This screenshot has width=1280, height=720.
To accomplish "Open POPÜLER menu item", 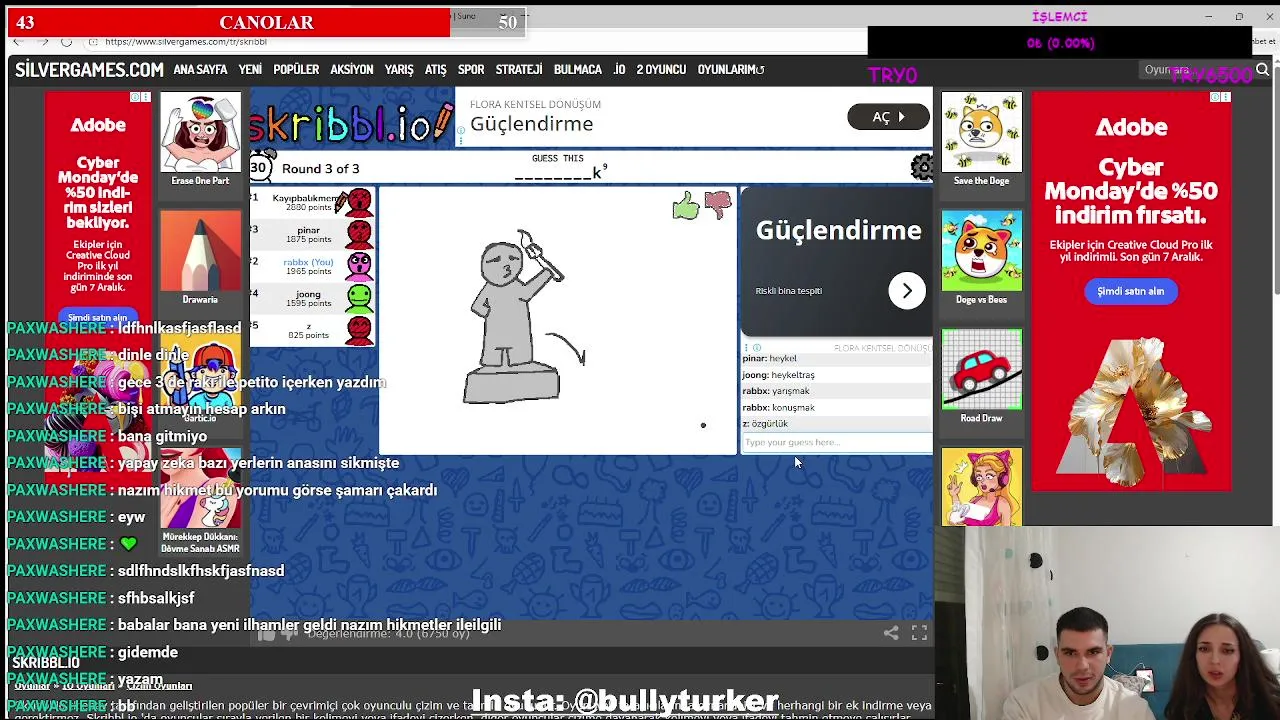I will point(296,69).
